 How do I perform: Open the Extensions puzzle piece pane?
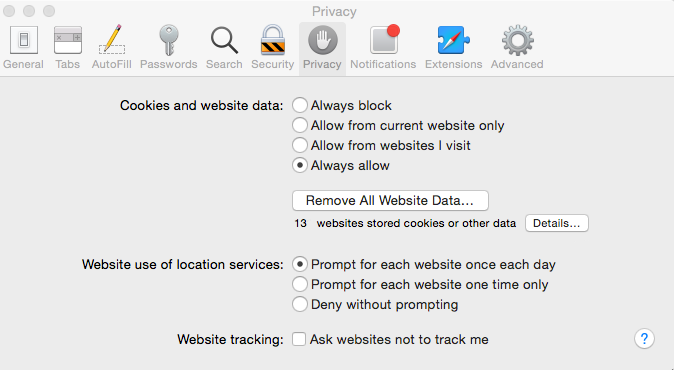pyautogui.click(x=453, y=47)
